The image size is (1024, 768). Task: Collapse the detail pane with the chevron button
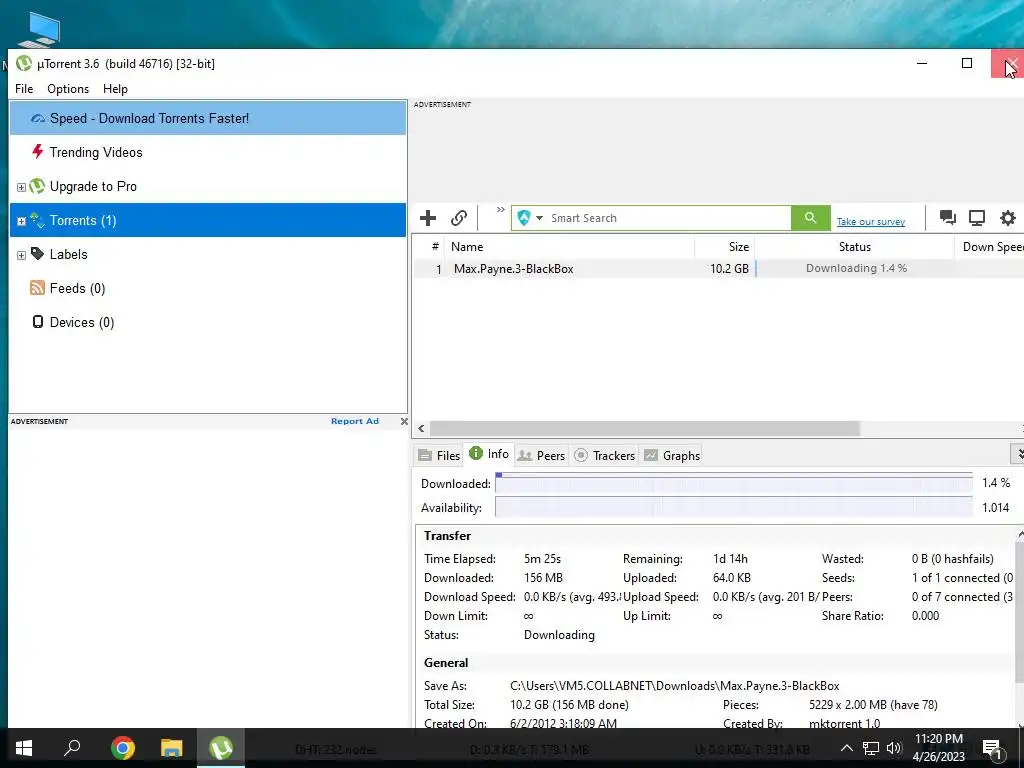click(x=1018, y=453)
